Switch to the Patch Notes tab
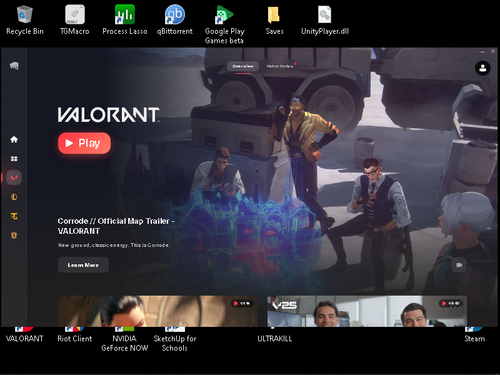 (x=280, y=66)
